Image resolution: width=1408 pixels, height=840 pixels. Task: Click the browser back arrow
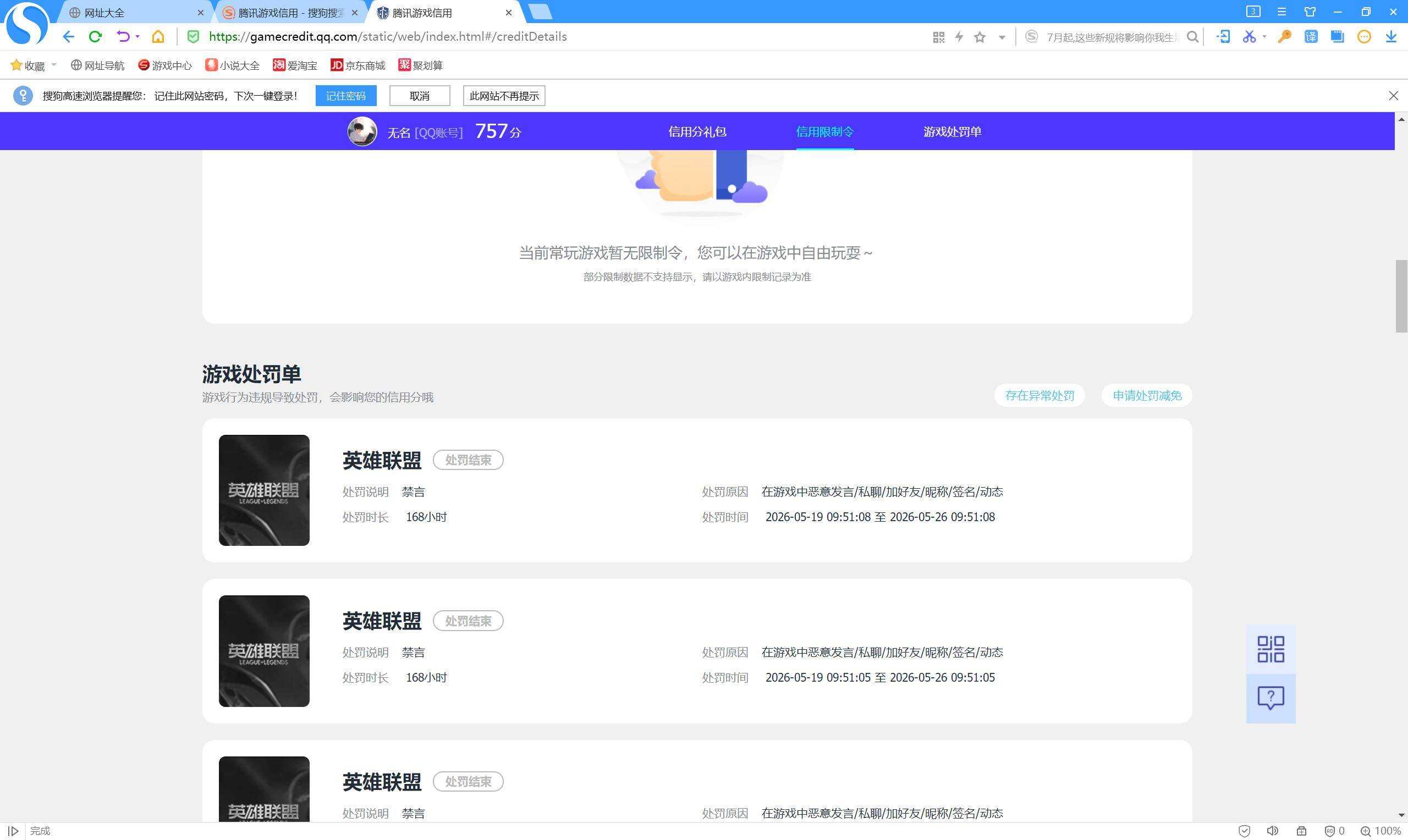tap(69, 37)
